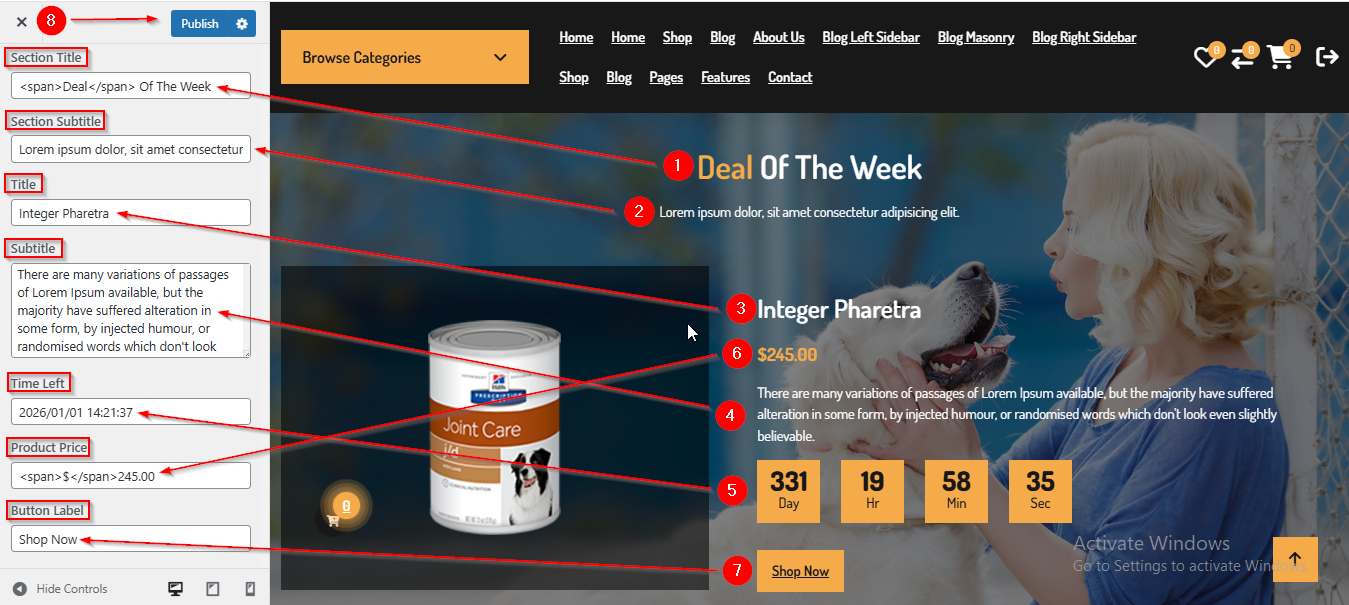Collapse the panel via Hide Controls
Viewport: 1349px width, 605px height.
60,589
